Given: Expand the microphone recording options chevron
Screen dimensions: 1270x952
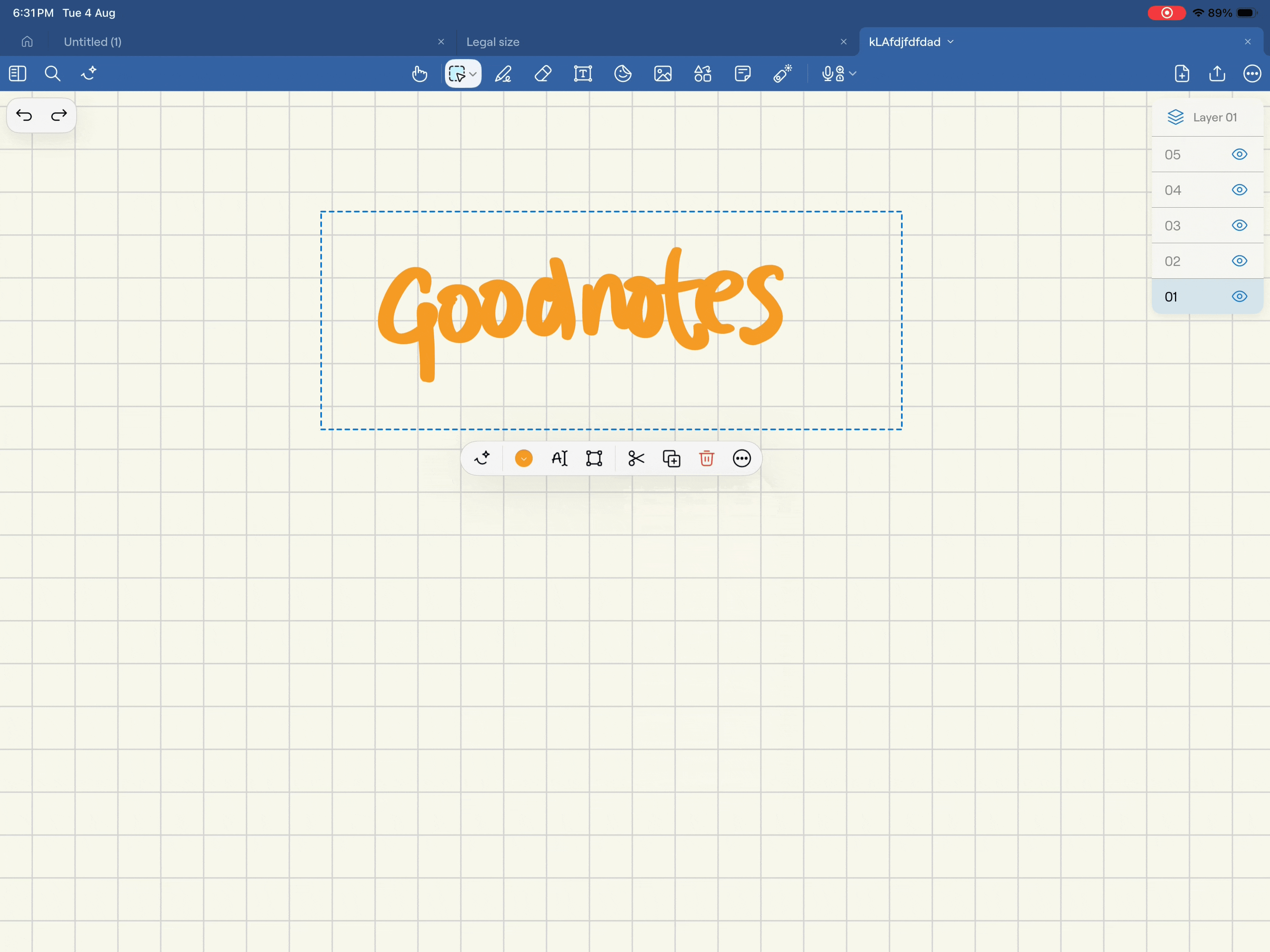Looking at the screenshot, I should pyautogui.click(x=853, y=73).
